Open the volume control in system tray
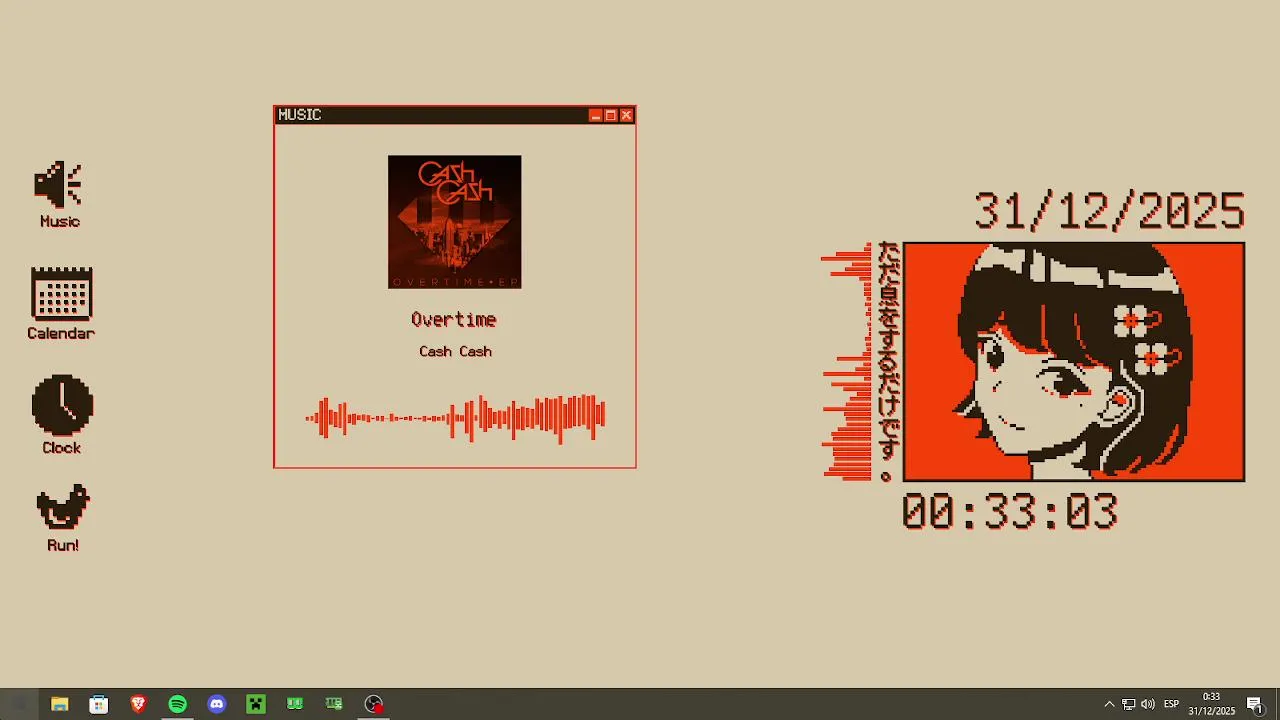The width and height of the screenshot is (1280, 720). pos(1148,704)
